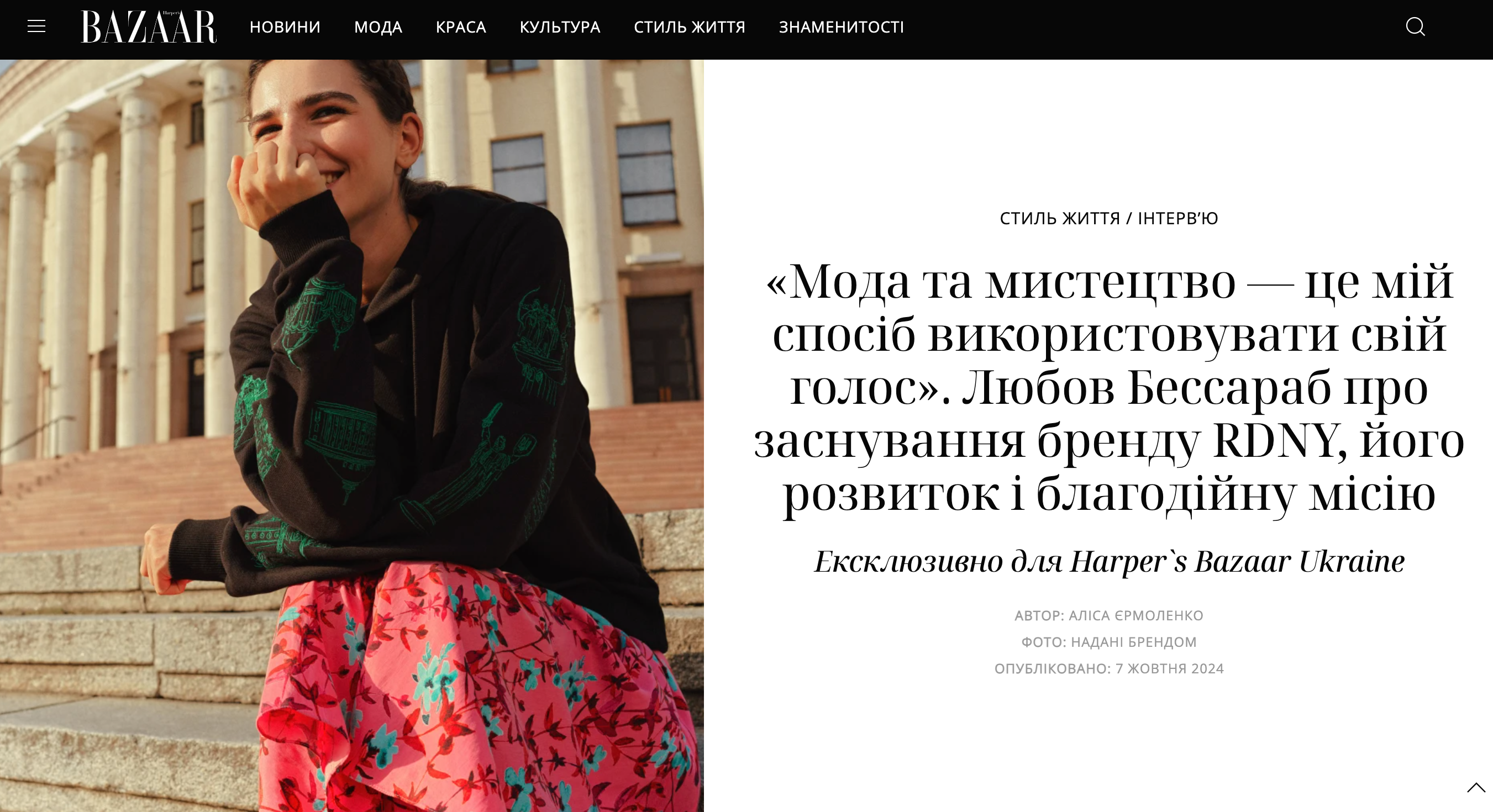Click the author name Аліса Єрмоленко

tap(1135, 615)
